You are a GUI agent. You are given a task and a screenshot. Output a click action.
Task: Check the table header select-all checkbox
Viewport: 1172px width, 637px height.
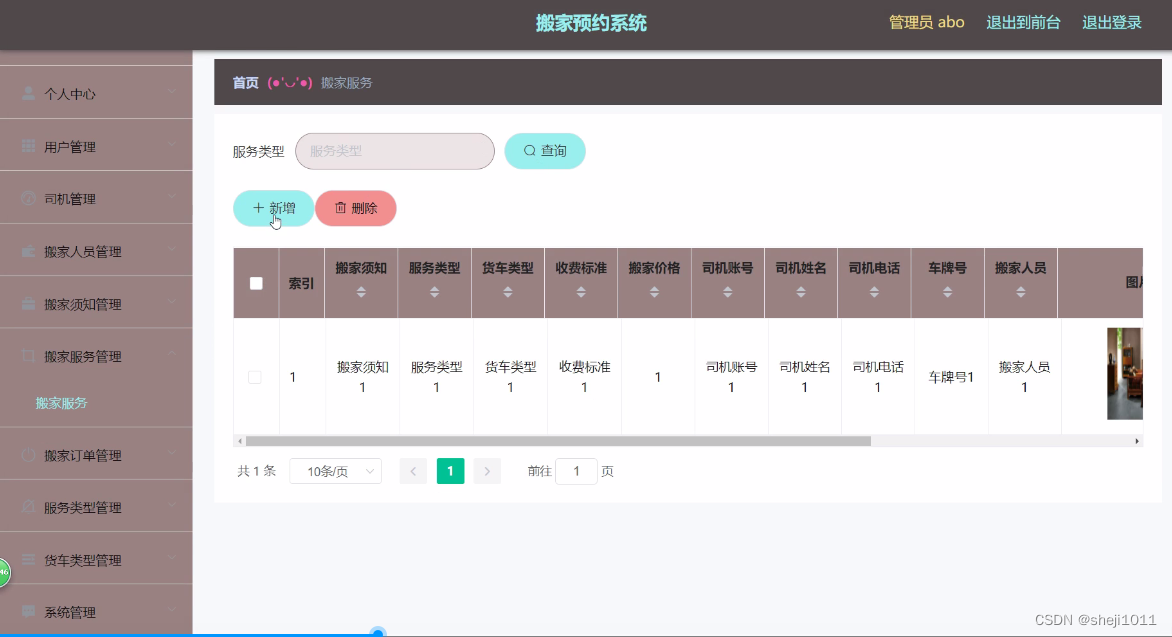pyautogui.click(x=255, y=281)
